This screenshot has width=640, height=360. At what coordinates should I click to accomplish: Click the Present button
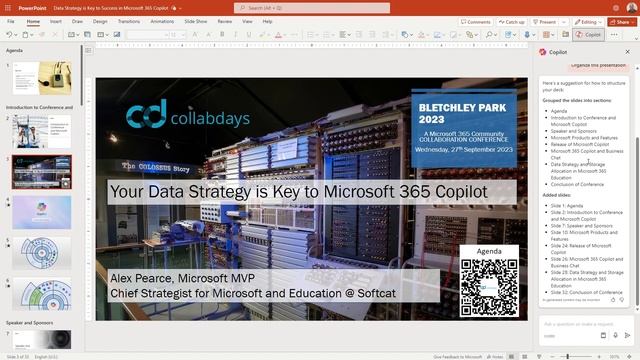[544, 22]
